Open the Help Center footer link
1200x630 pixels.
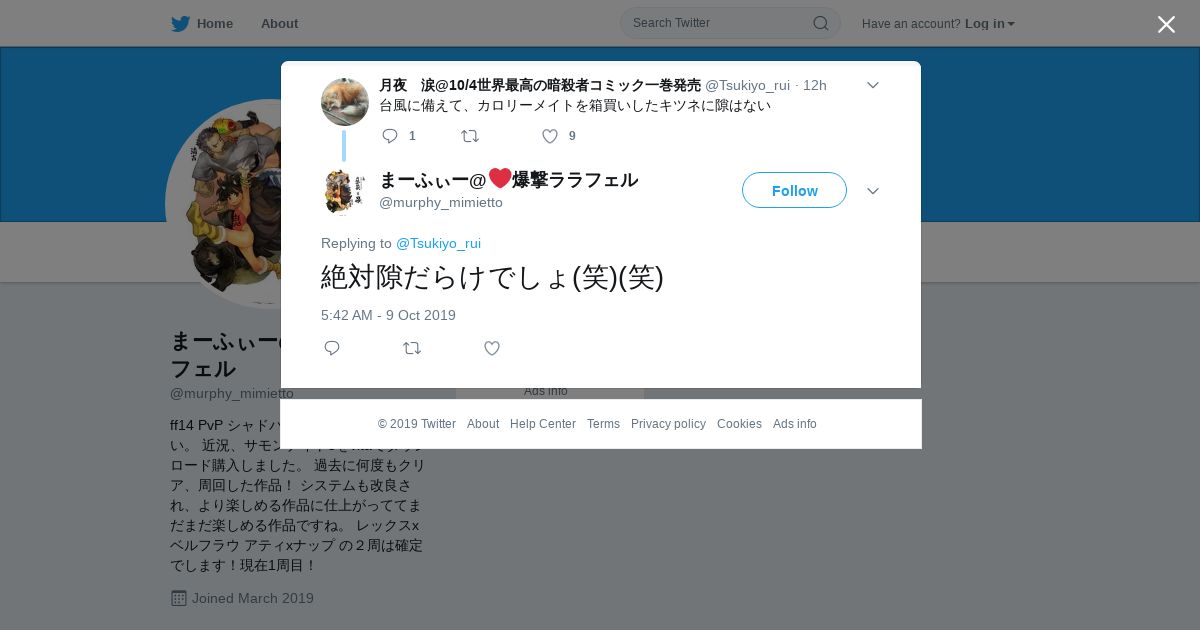(x=543, y=424)
